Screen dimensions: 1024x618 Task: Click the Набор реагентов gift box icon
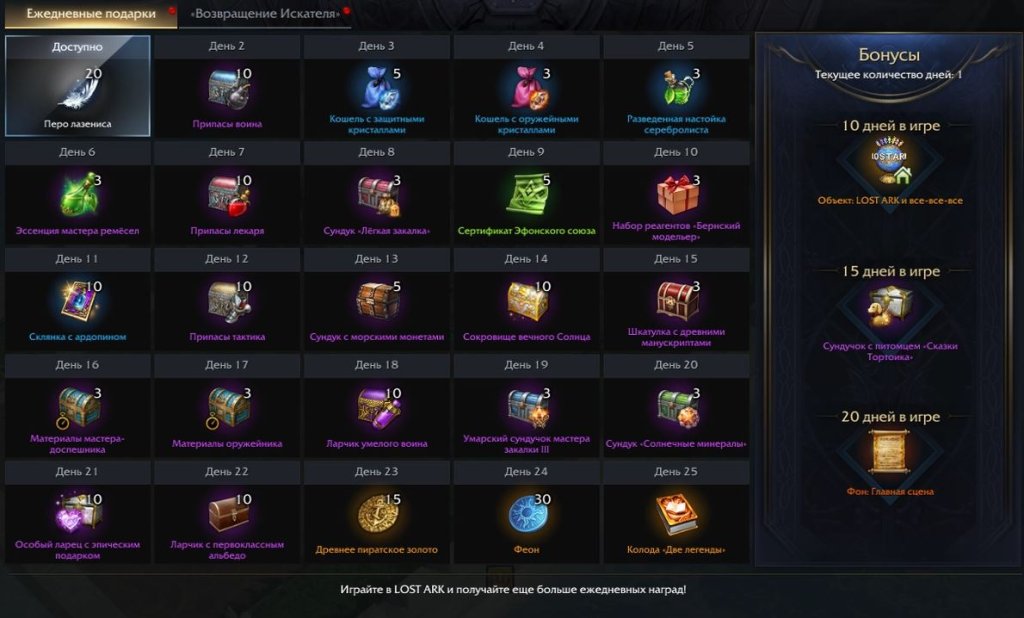(x=677, y=194)
